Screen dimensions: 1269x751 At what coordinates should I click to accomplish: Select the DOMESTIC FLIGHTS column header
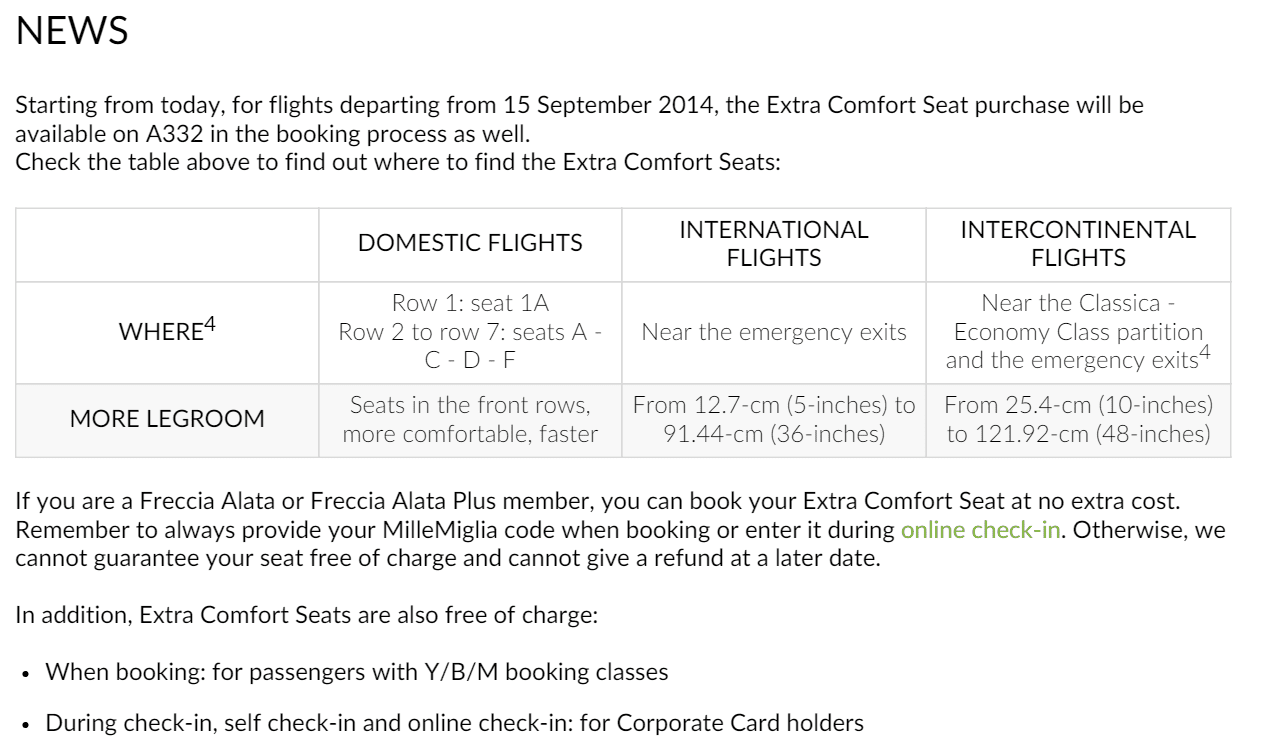pyautogui.click(x=470, y=243)
